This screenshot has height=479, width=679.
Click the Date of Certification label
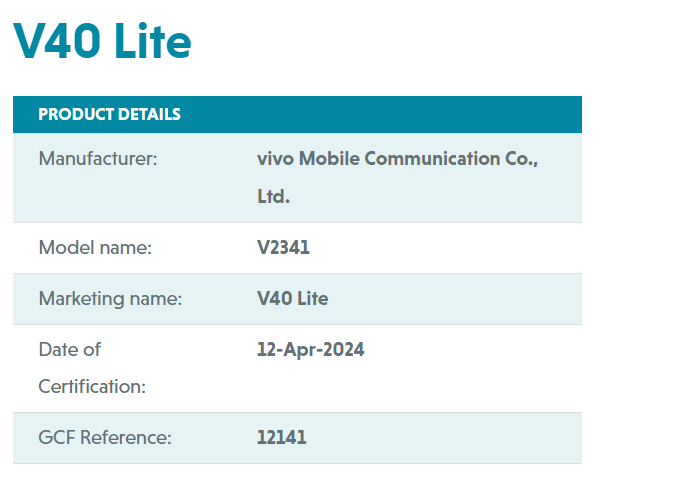(x=92, y=368)
